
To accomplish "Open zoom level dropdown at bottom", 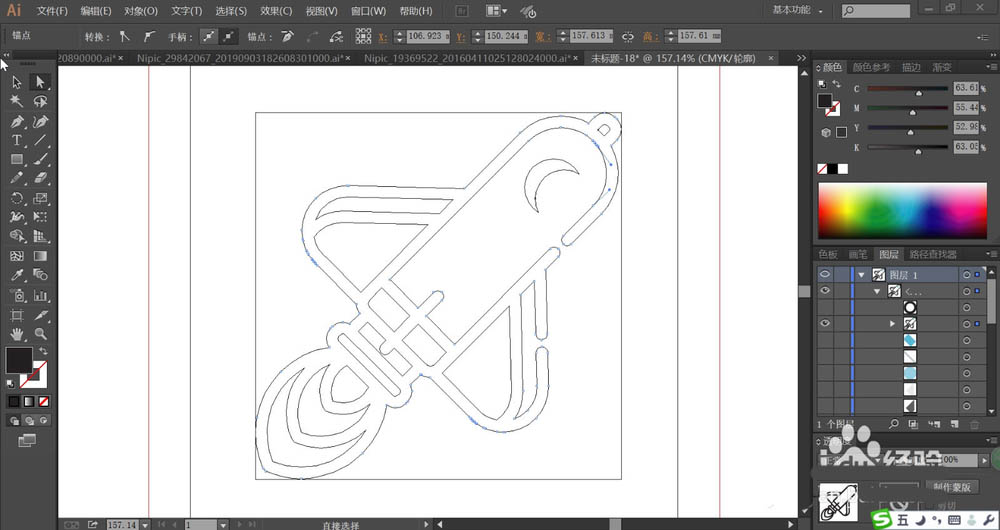I will click(x=145, y=524).
